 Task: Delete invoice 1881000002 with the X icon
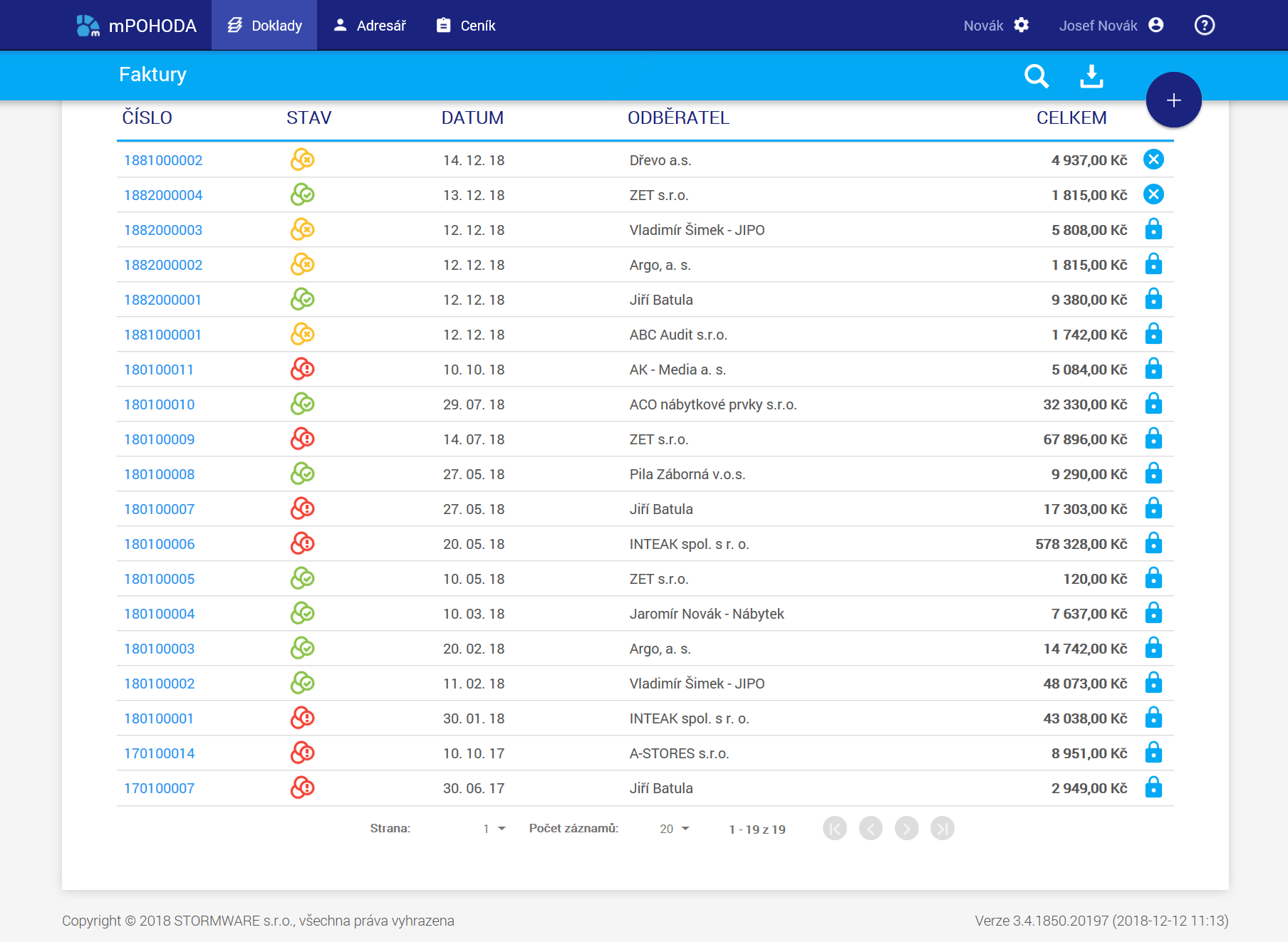[x=1153, y=159]
